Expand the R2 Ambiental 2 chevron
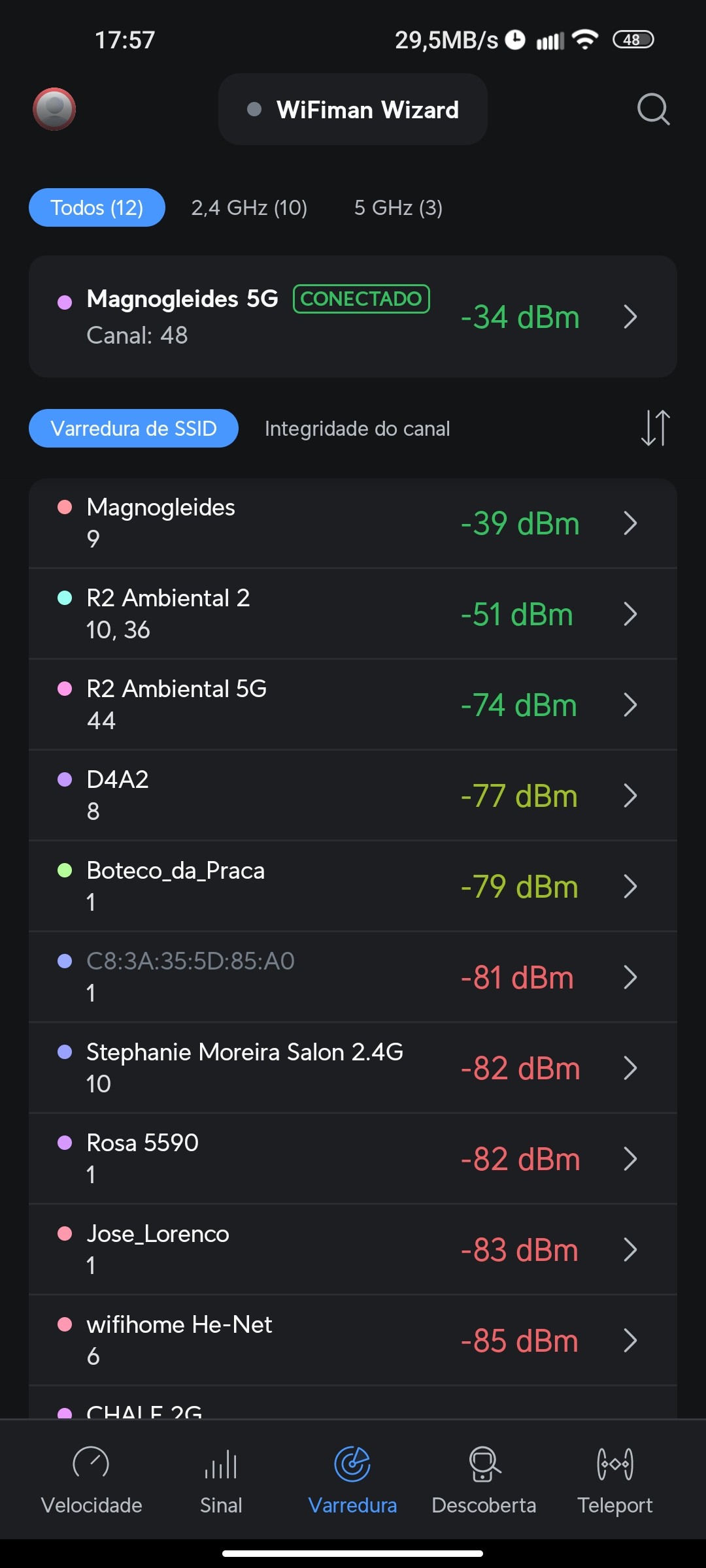 click(x=630, y=614)
